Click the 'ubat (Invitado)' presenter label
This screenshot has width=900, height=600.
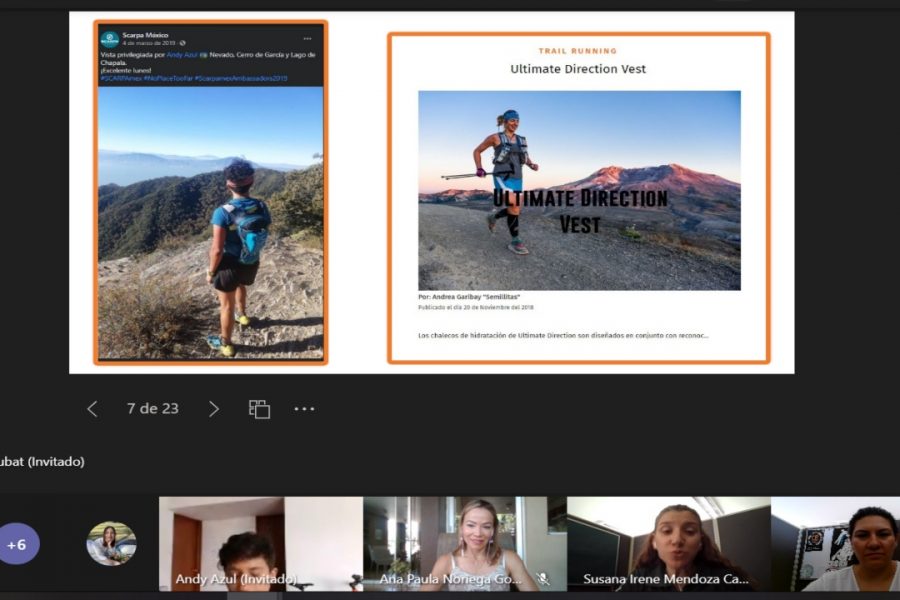[x=42, y=462]
